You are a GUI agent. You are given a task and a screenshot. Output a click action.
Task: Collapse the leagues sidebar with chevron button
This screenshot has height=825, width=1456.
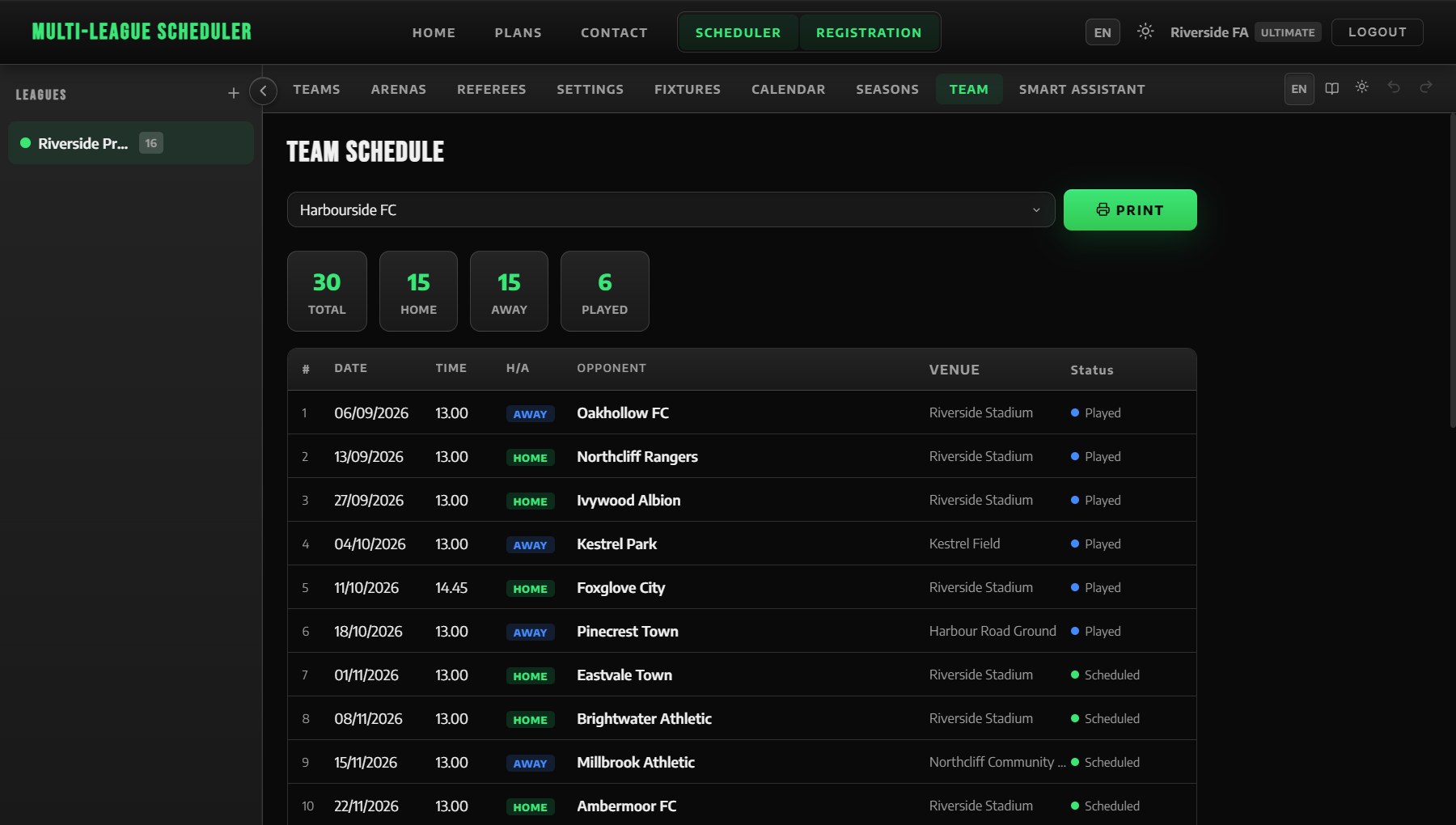[263, 91]
